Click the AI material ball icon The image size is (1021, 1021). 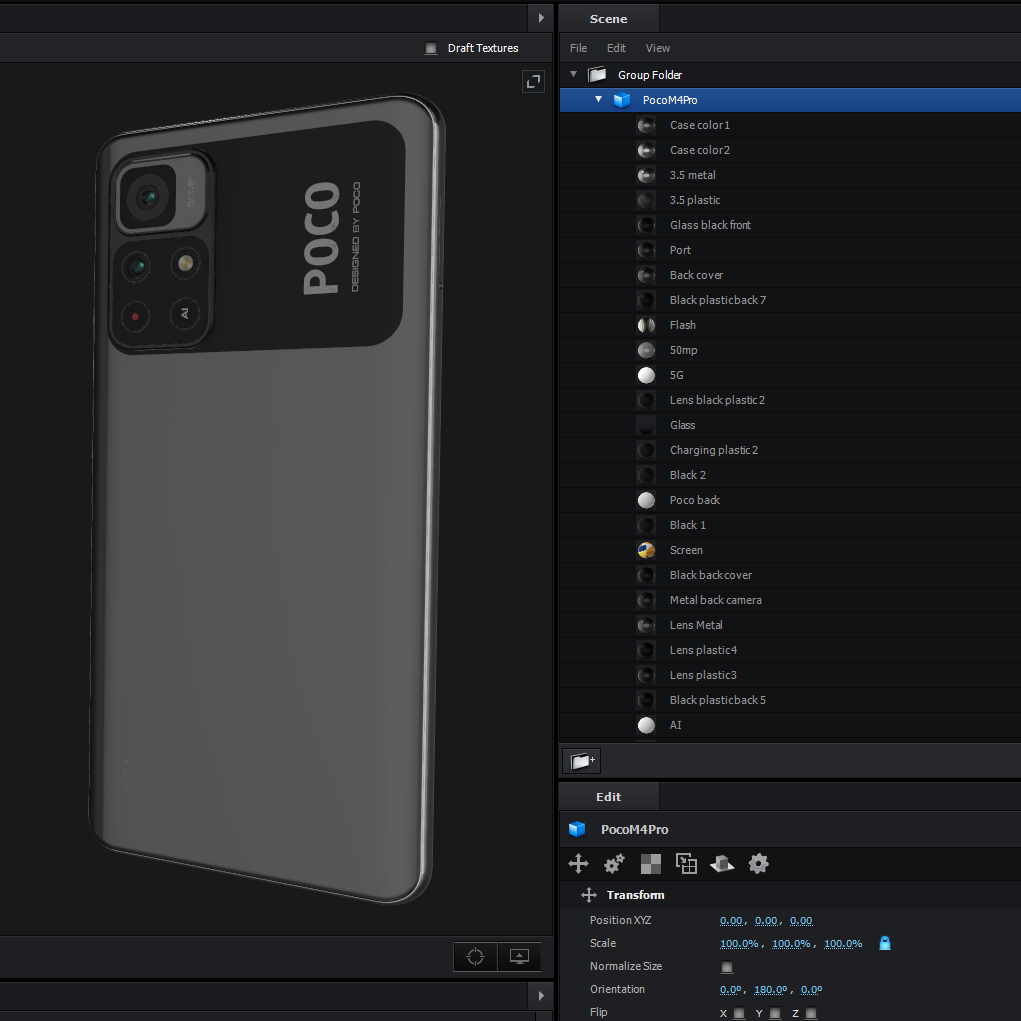(646, 725)
